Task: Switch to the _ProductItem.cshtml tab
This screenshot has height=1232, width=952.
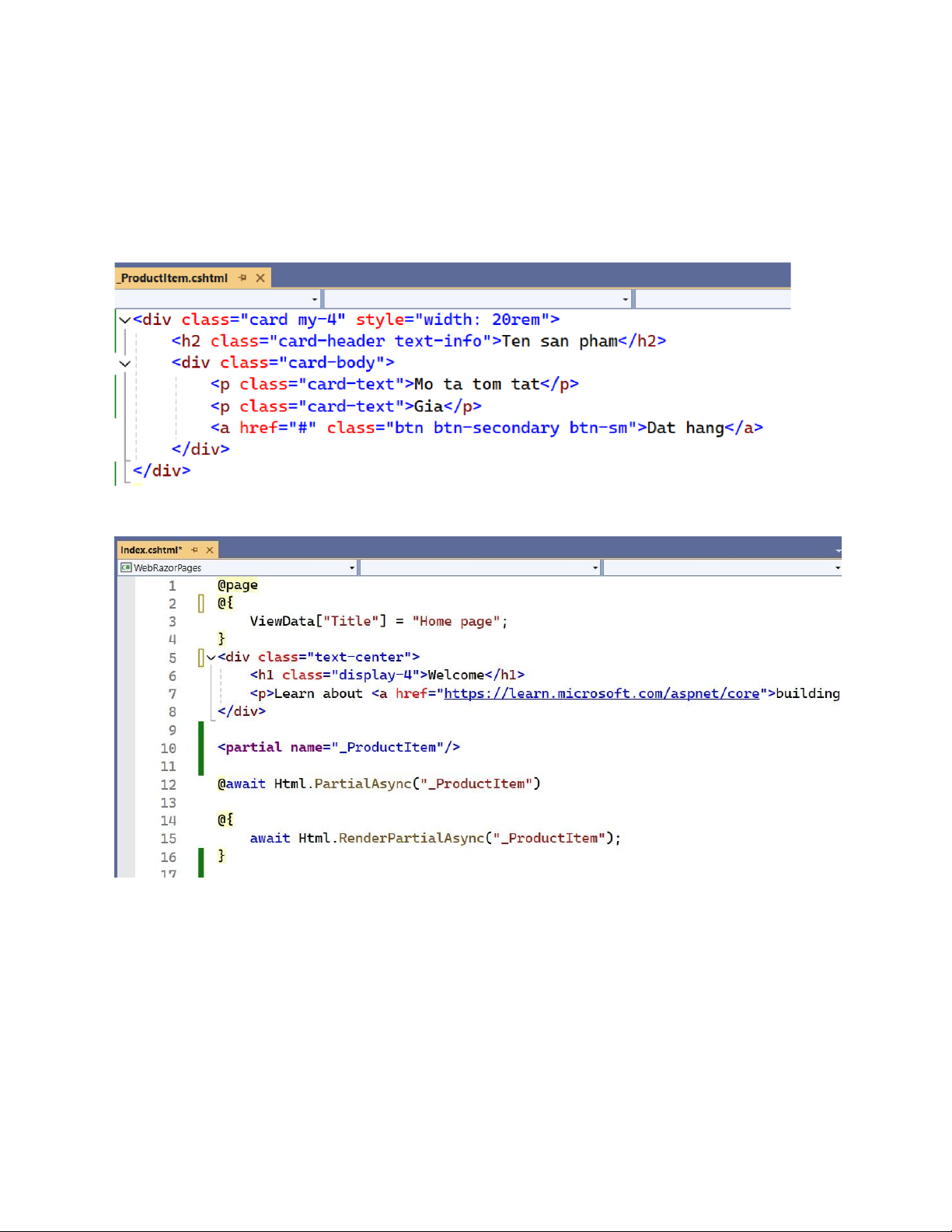Action: point(174,278)
